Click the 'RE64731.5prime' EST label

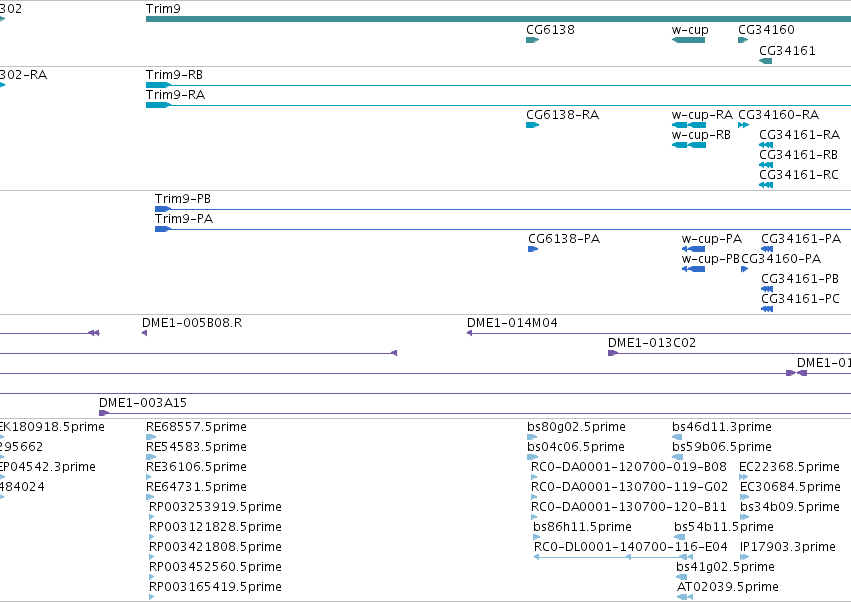click(x=196, y=487)
